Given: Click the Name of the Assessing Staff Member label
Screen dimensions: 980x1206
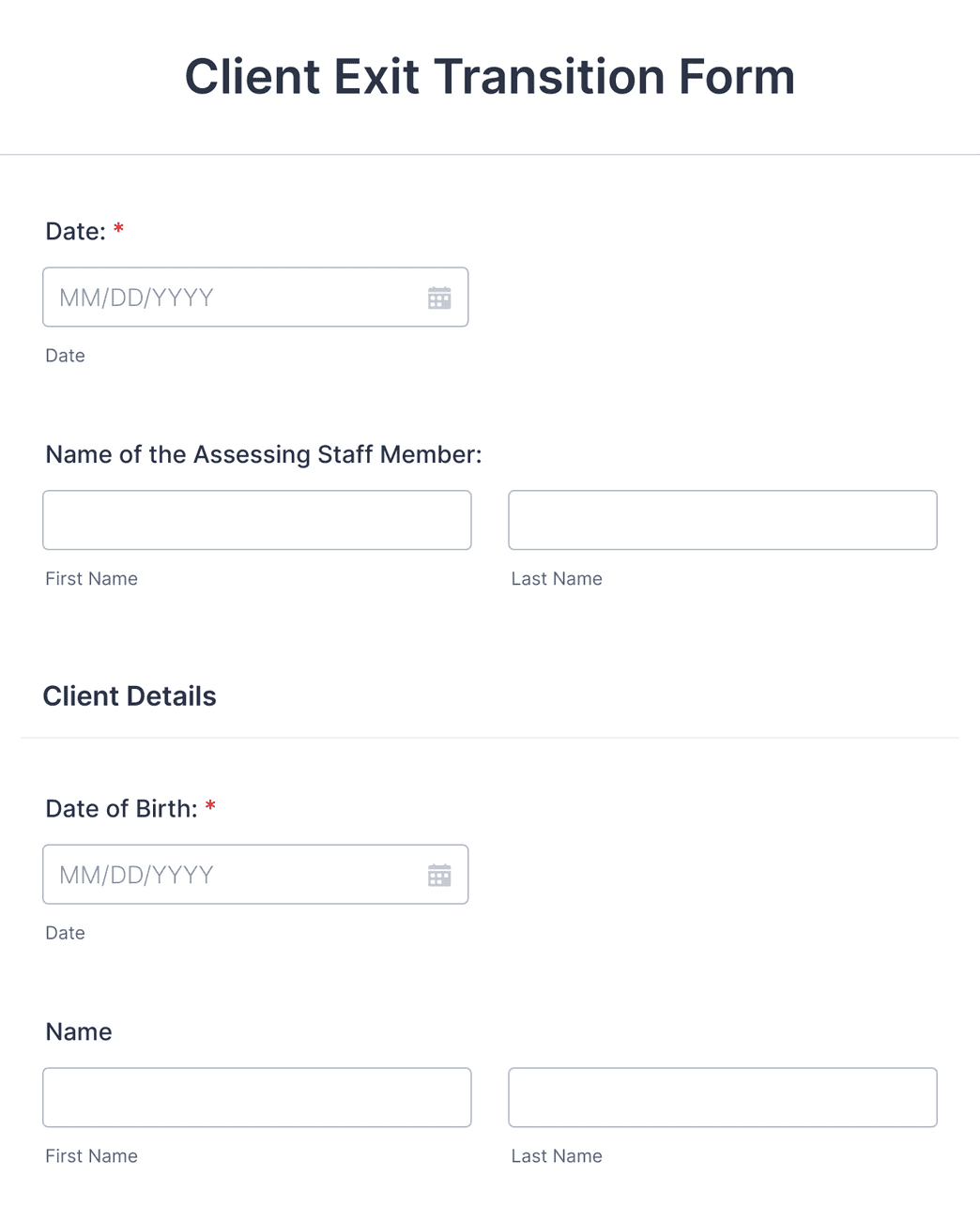Looking at the screenshot, I should (x=263, y=454).
